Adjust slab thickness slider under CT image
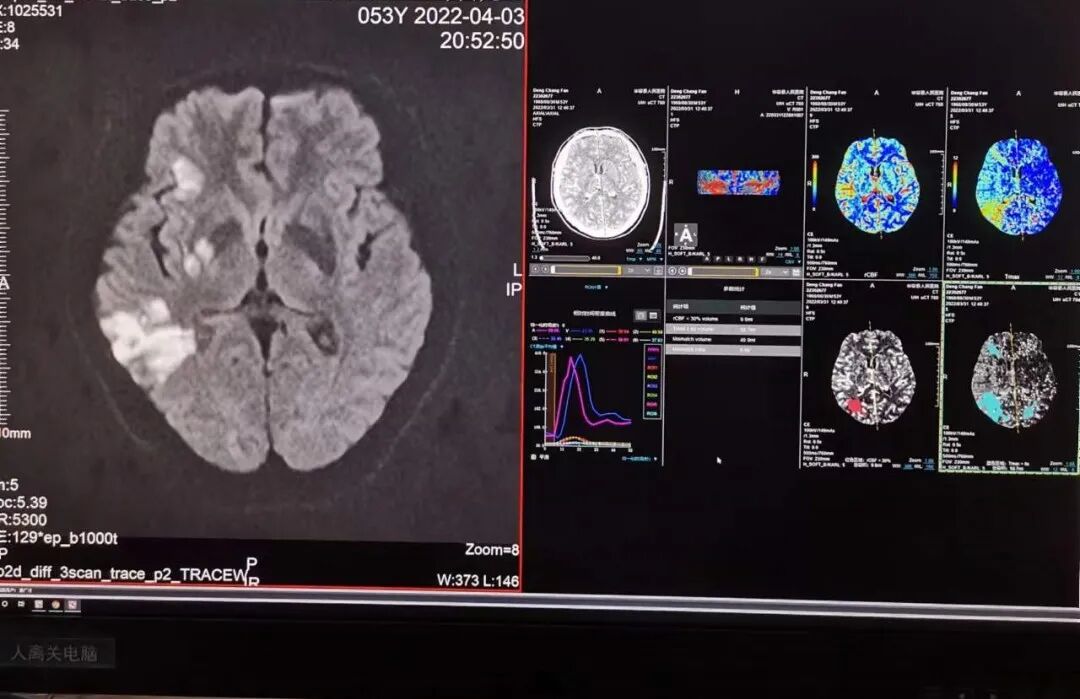This screenshot has width=1080, height=699. [x=565, y=258]
